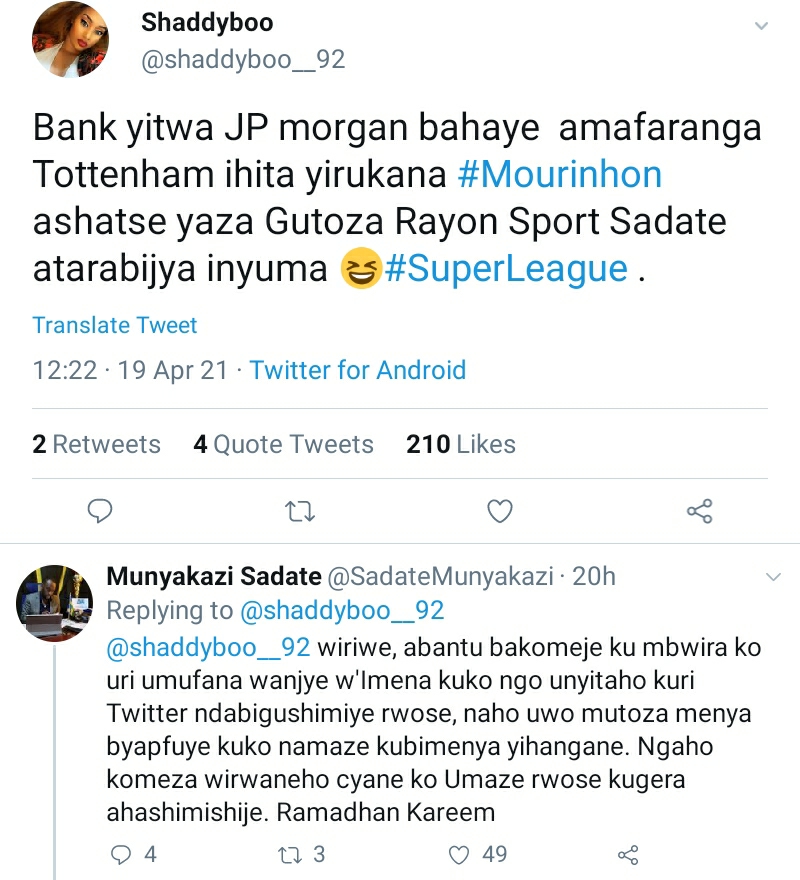Viewport: 800px width, 880px height.
Task: Open Shaddyboo tweet options chevron
Action: [x=763, y=26]
